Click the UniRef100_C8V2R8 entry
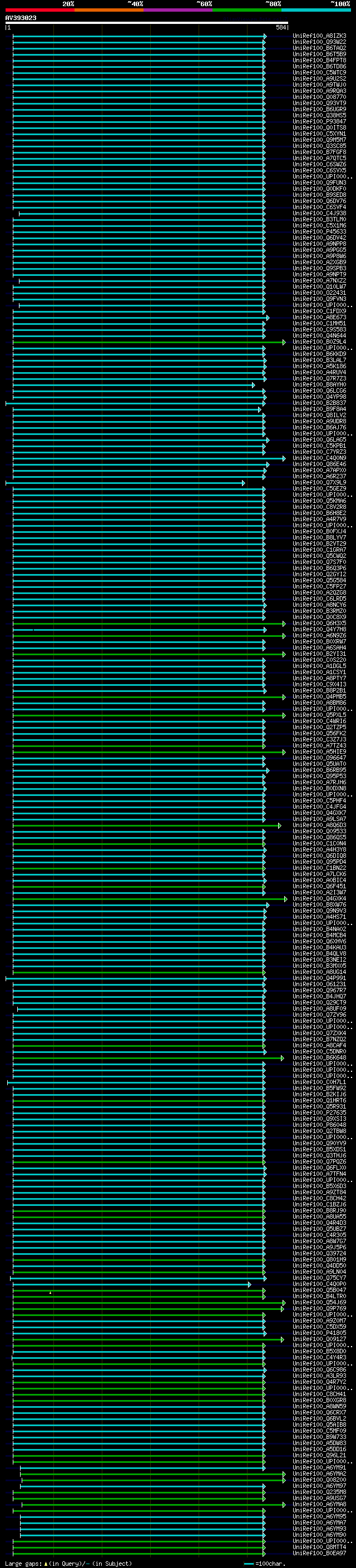This screenshot has width=356, height=1568. point(319,506)
